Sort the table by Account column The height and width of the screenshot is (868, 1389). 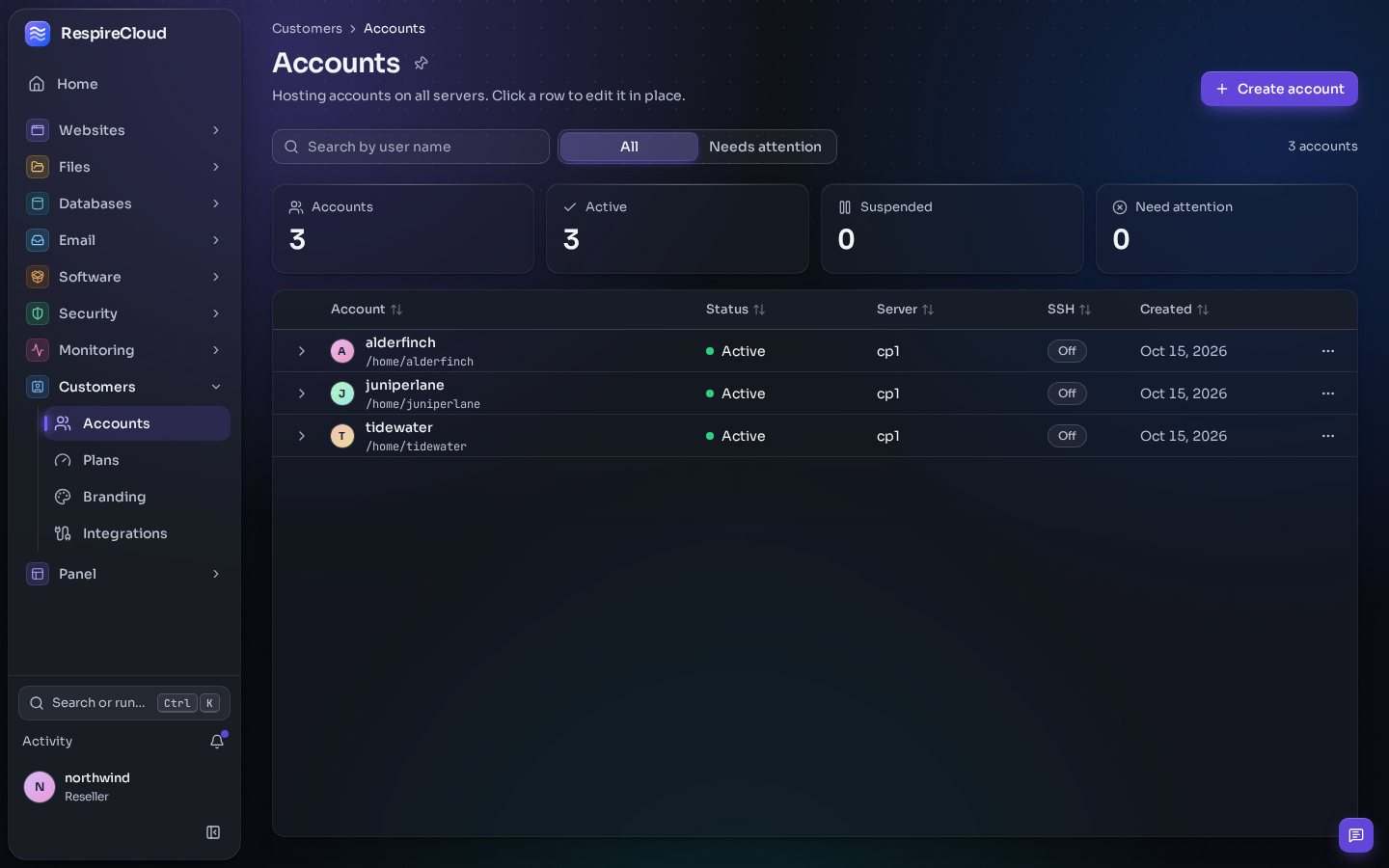click(367, 310)
